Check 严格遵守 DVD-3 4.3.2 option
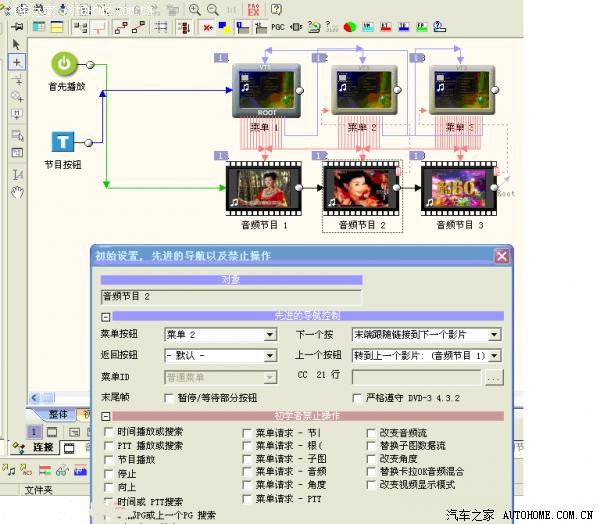The width and height of the screenshot is (600, 524). (x=357, y=398)
